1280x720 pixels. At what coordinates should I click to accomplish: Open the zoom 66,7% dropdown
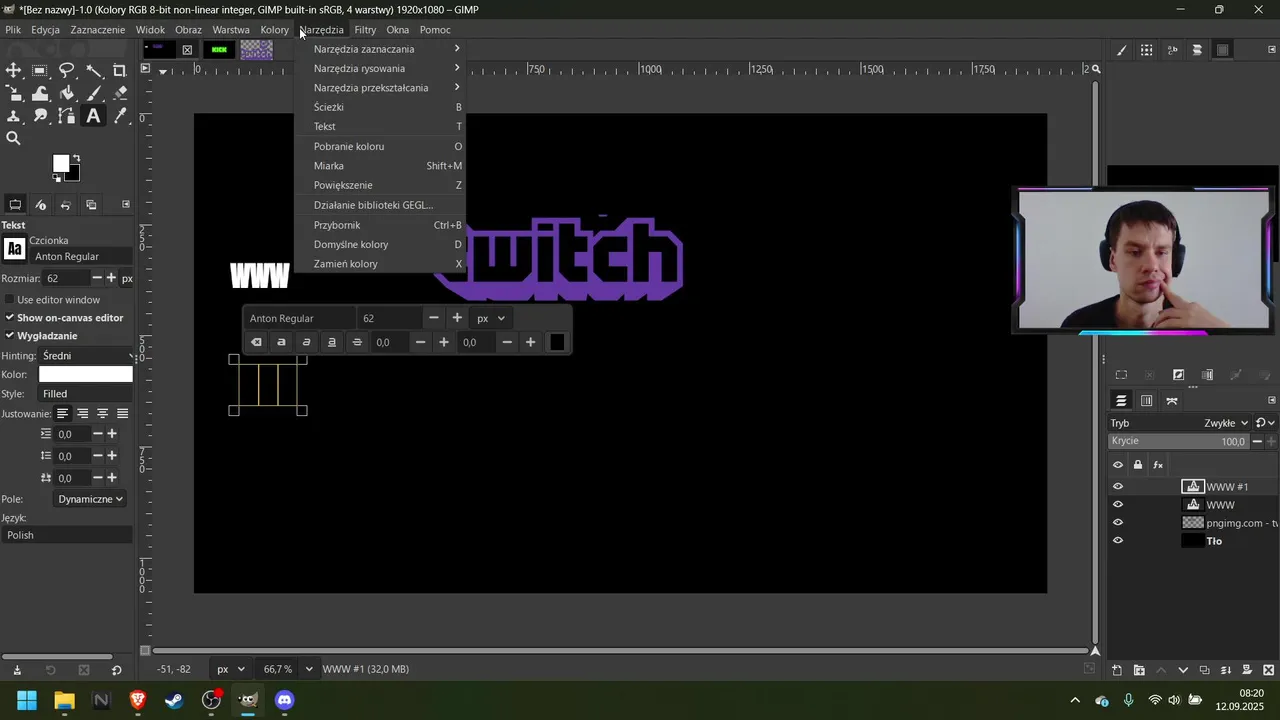coord(308,669)
